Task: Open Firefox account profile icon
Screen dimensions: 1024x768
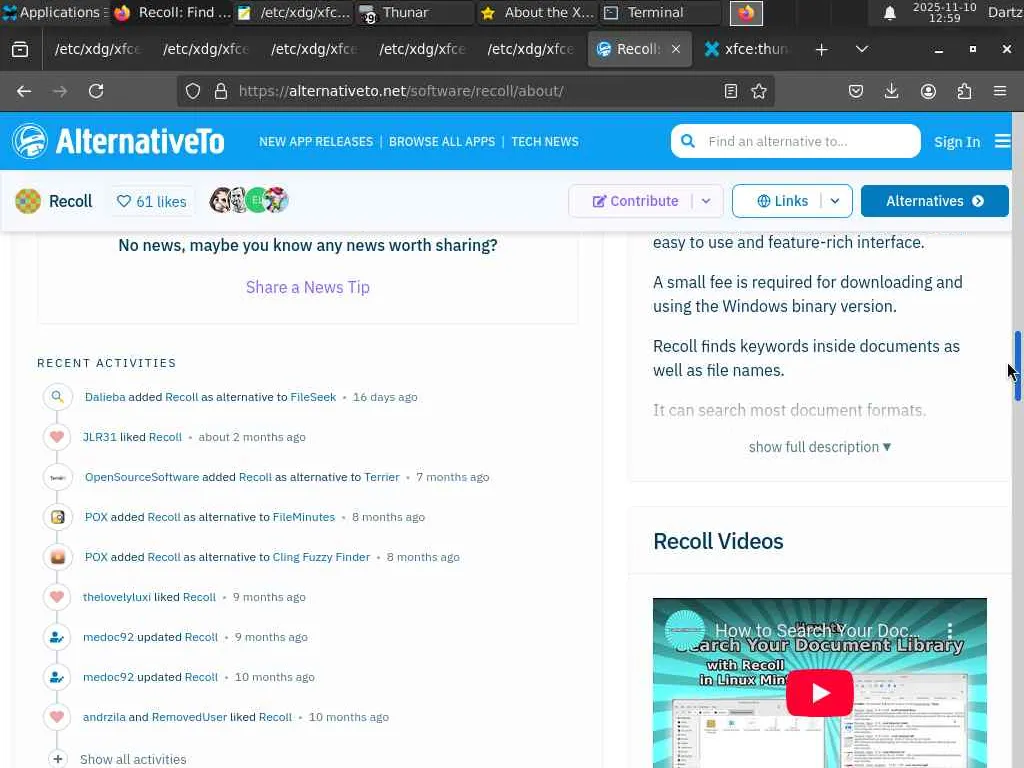Action: [928, 91]
